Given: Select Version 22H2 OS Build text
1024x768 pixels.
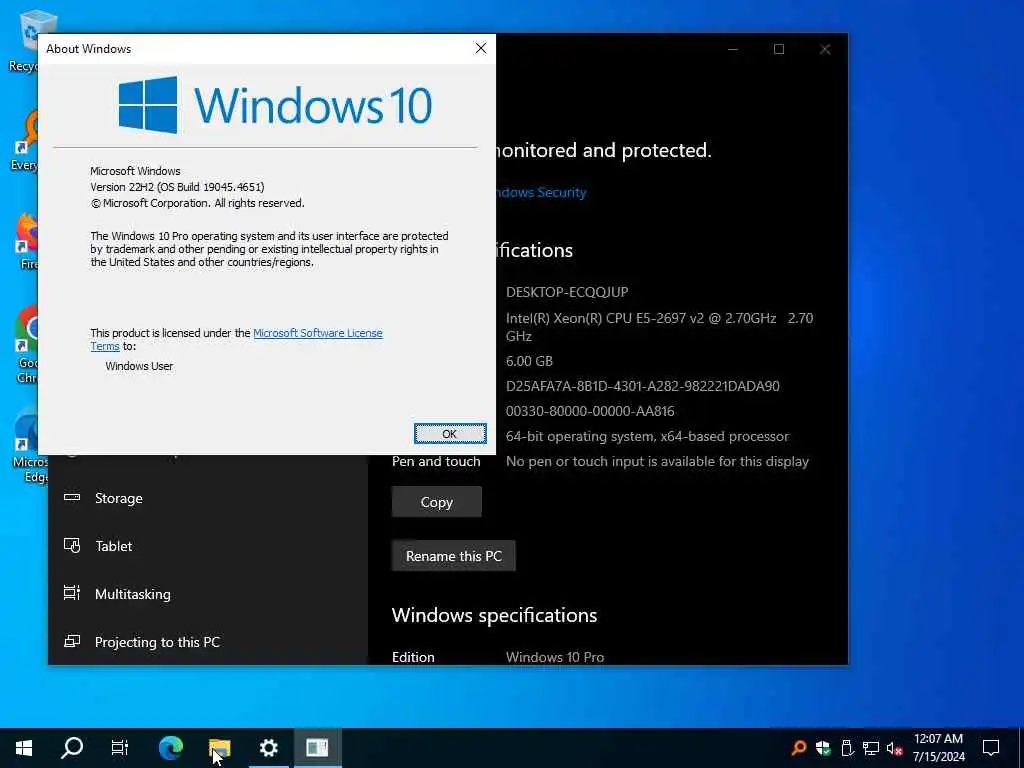Looking at the screenshot, I should 177,187.
